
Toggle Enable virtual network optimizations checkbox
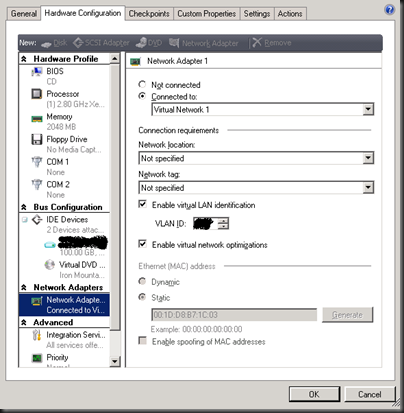(x=142, y=244)
